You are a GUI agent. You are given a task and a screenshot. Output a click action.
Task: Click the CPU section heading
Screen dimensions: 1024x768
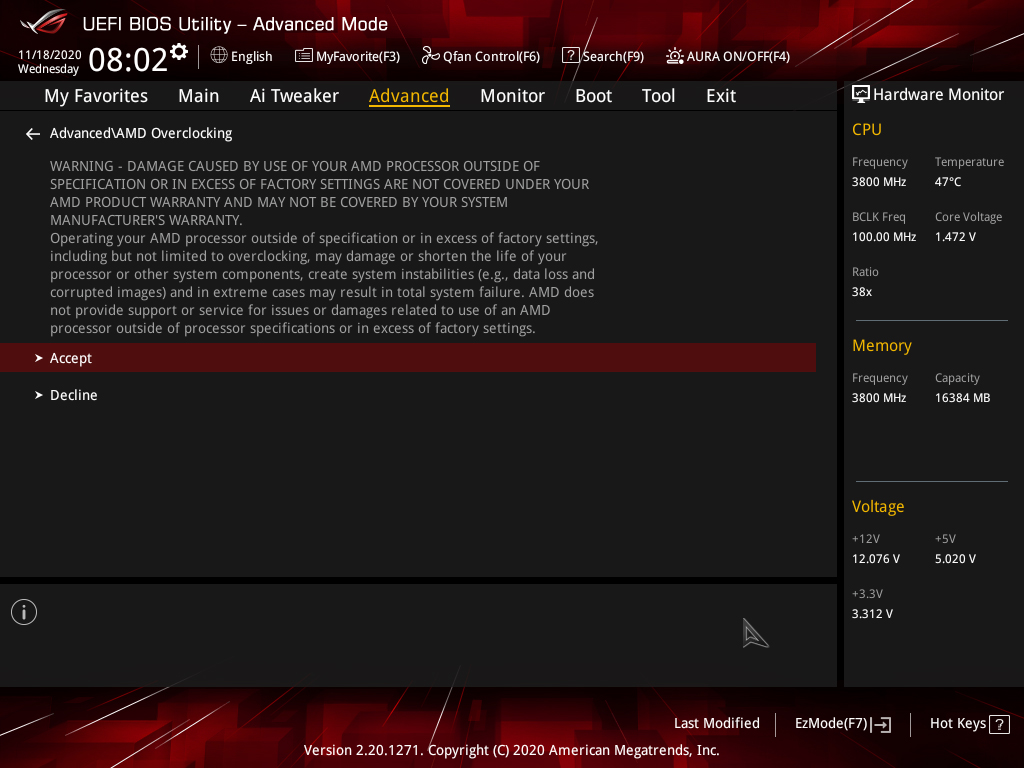click(867, 129)
